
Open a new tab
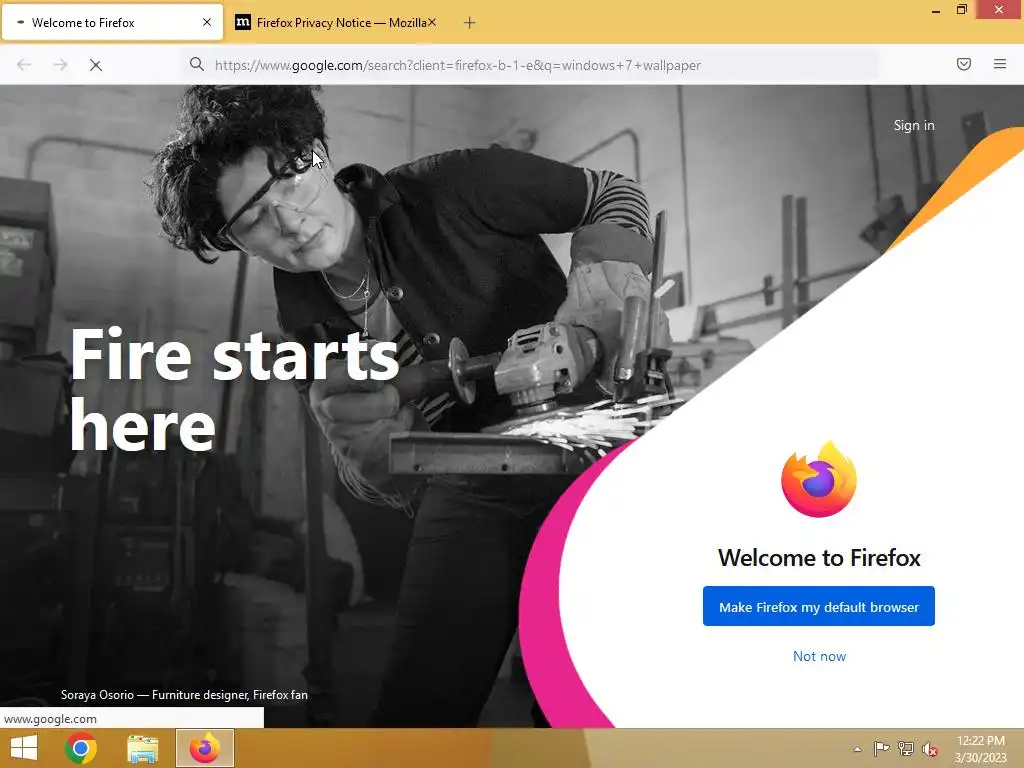click(x=469, y=23)
